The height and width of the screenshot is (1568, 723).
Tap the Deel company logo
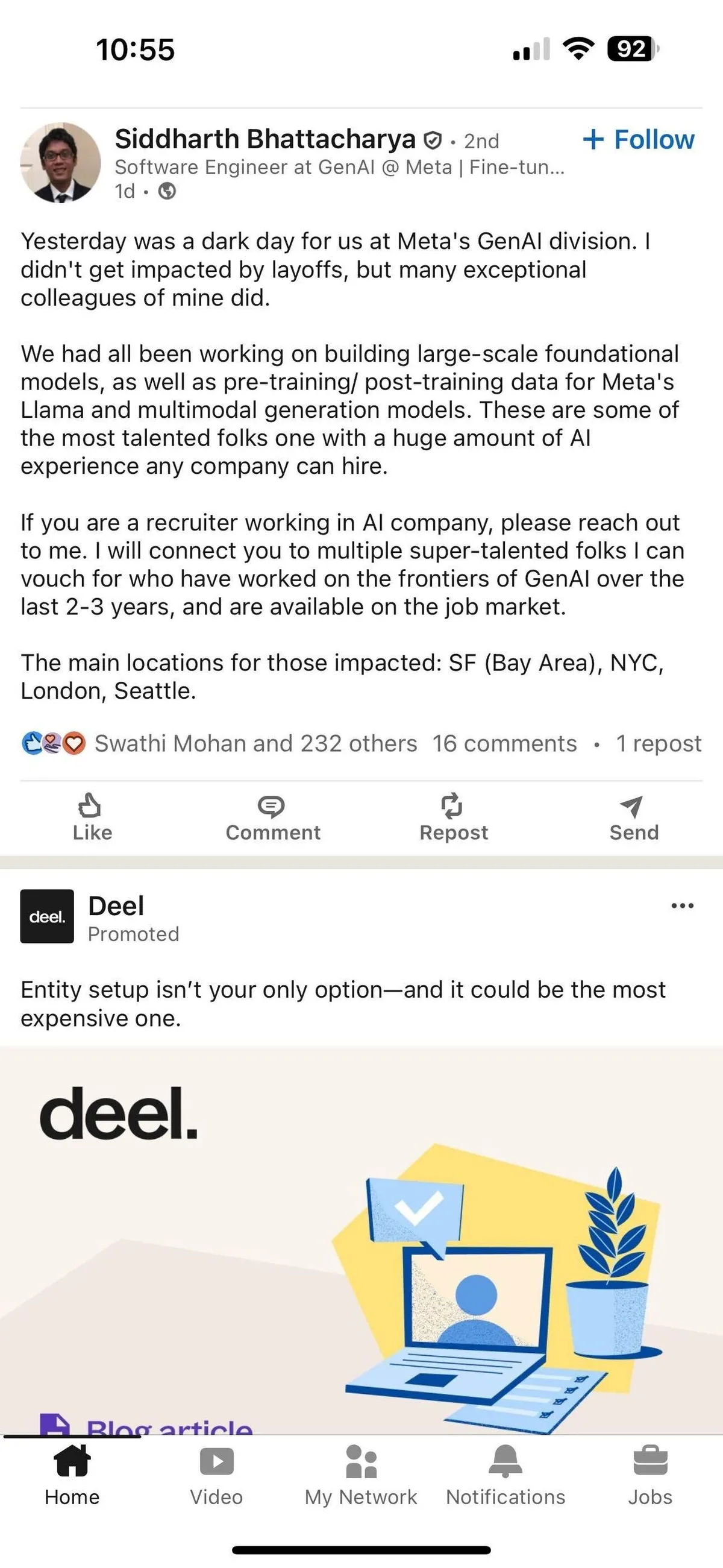(47, 916)
